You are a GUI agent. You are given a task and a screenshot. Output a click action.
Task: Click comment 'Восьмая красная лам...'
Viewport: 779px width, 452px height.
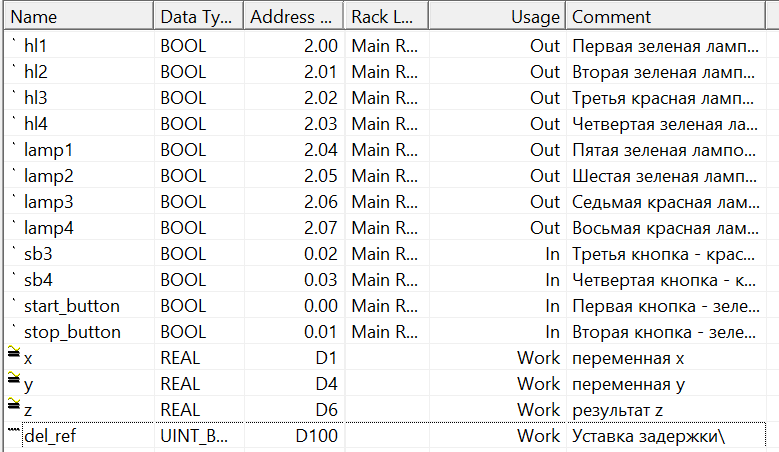coord(665,228)
